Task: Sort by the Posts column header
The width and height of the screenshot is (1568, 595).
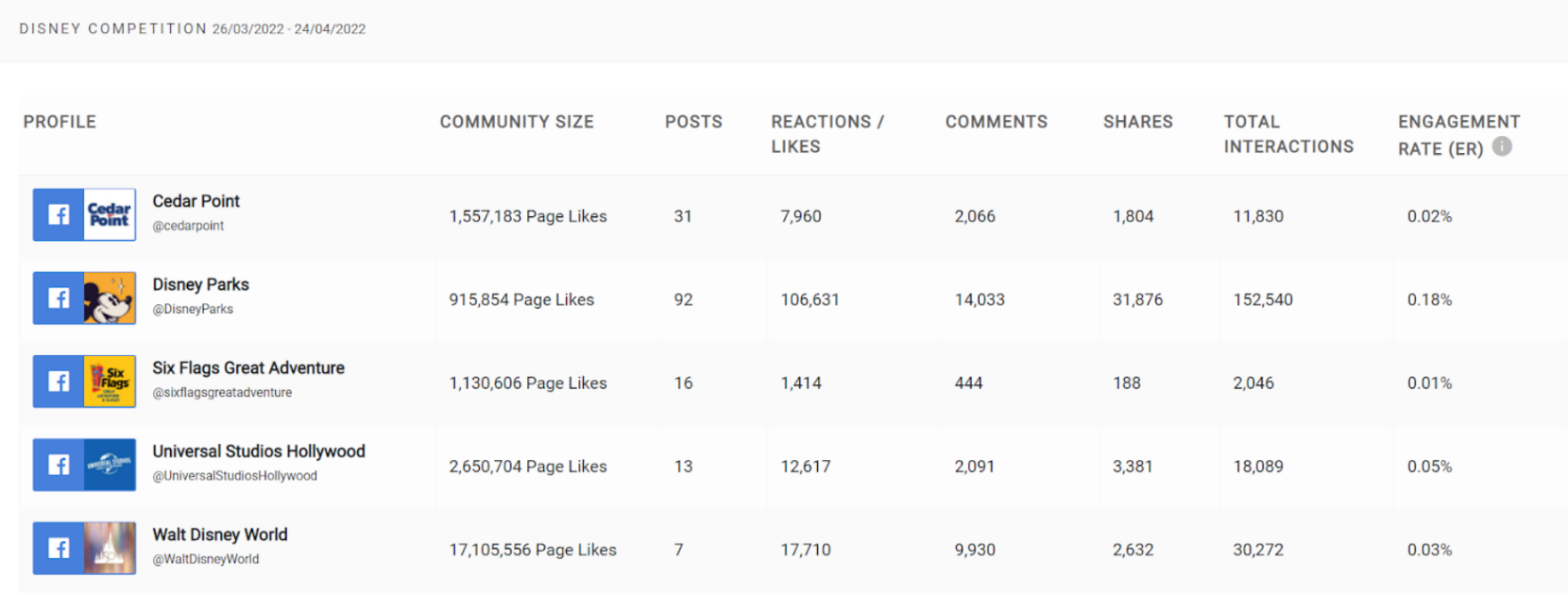Action: pyautogui.click(x=693, y=122)
